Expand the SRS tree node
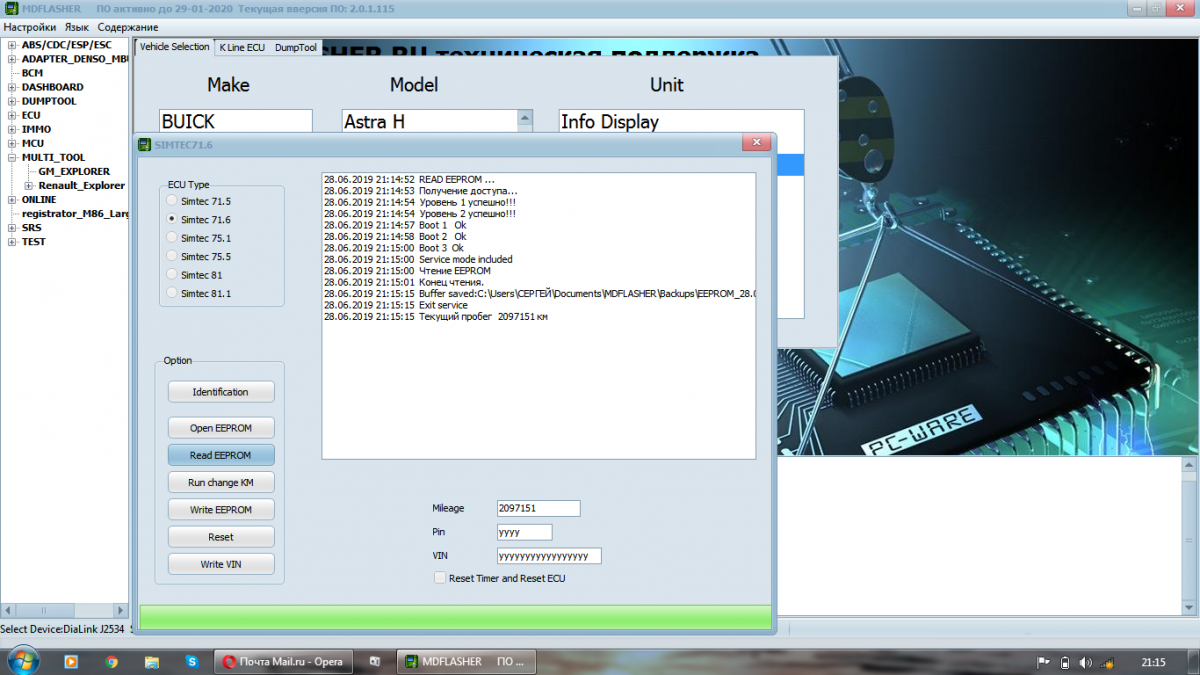Image resolution: width=1200 pixels, height=675 pixels. tap(12, 227)
